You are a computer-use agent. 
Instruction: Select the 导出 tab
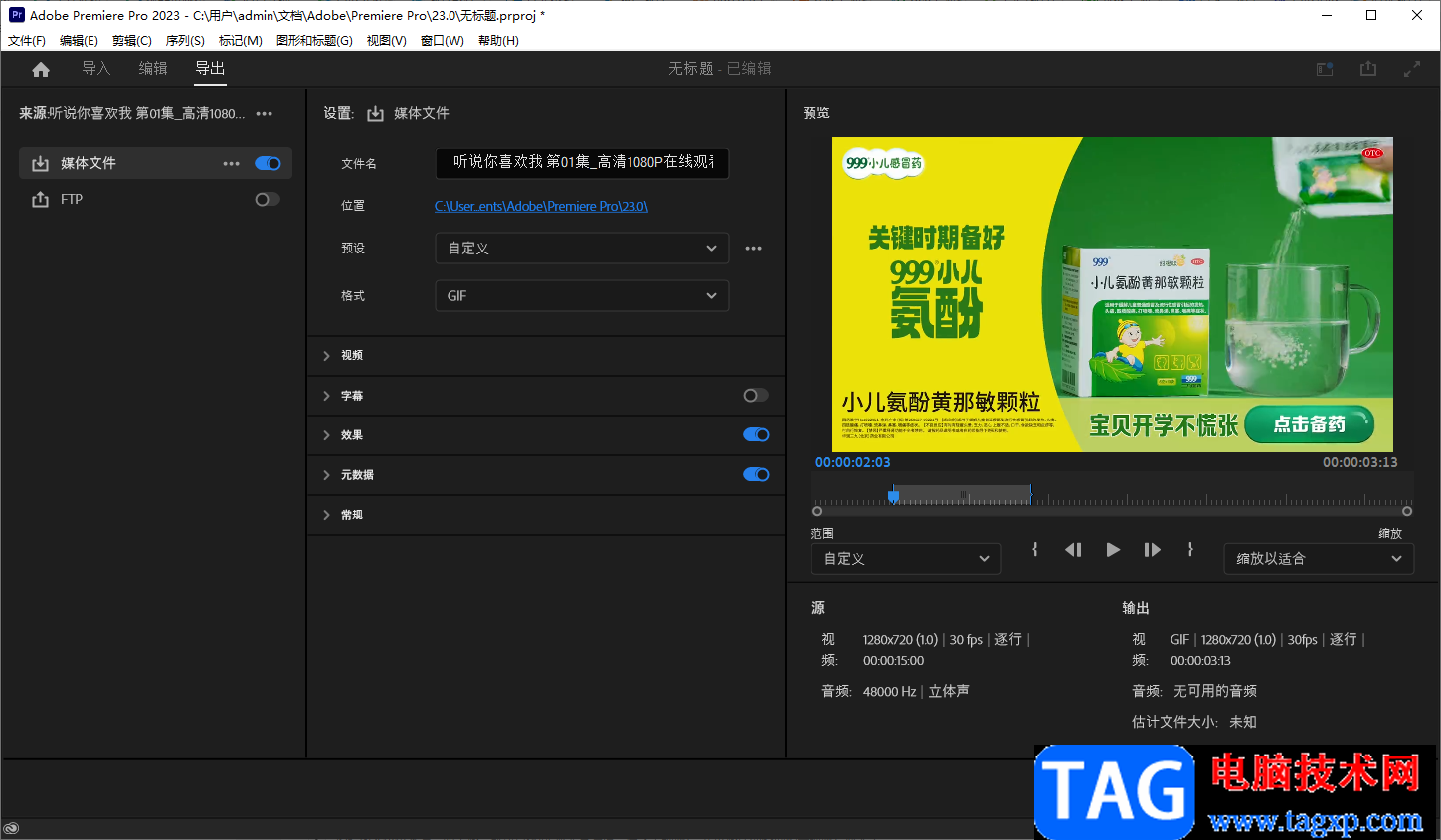pyautogui.click(x=210, y=68)
